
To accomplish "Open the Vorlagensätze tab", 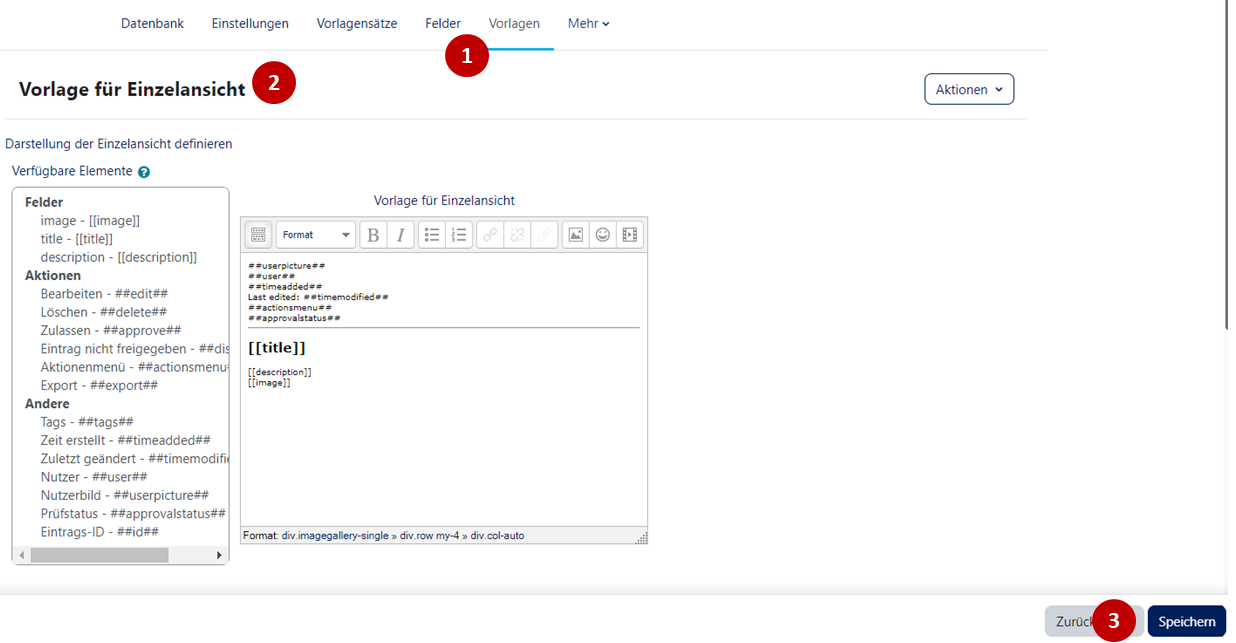I will [x=357, y=23].
